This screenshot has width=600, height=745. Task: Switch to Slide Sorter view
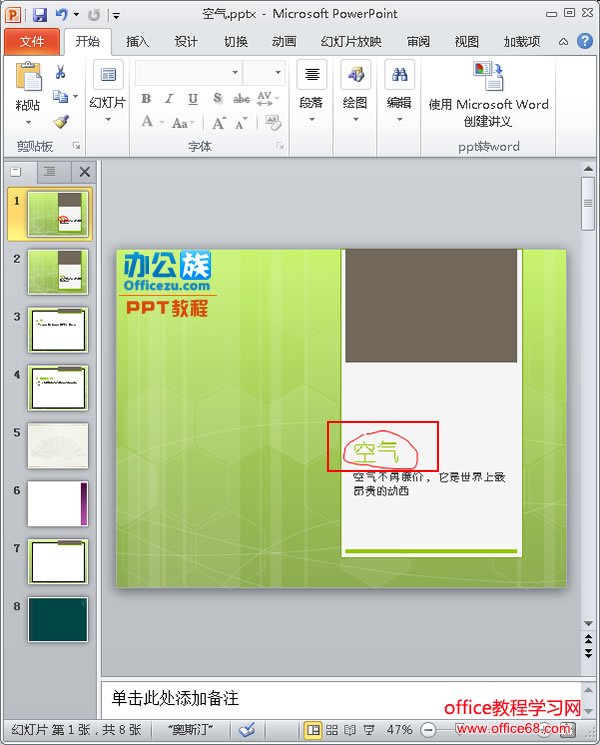[332, 729]
